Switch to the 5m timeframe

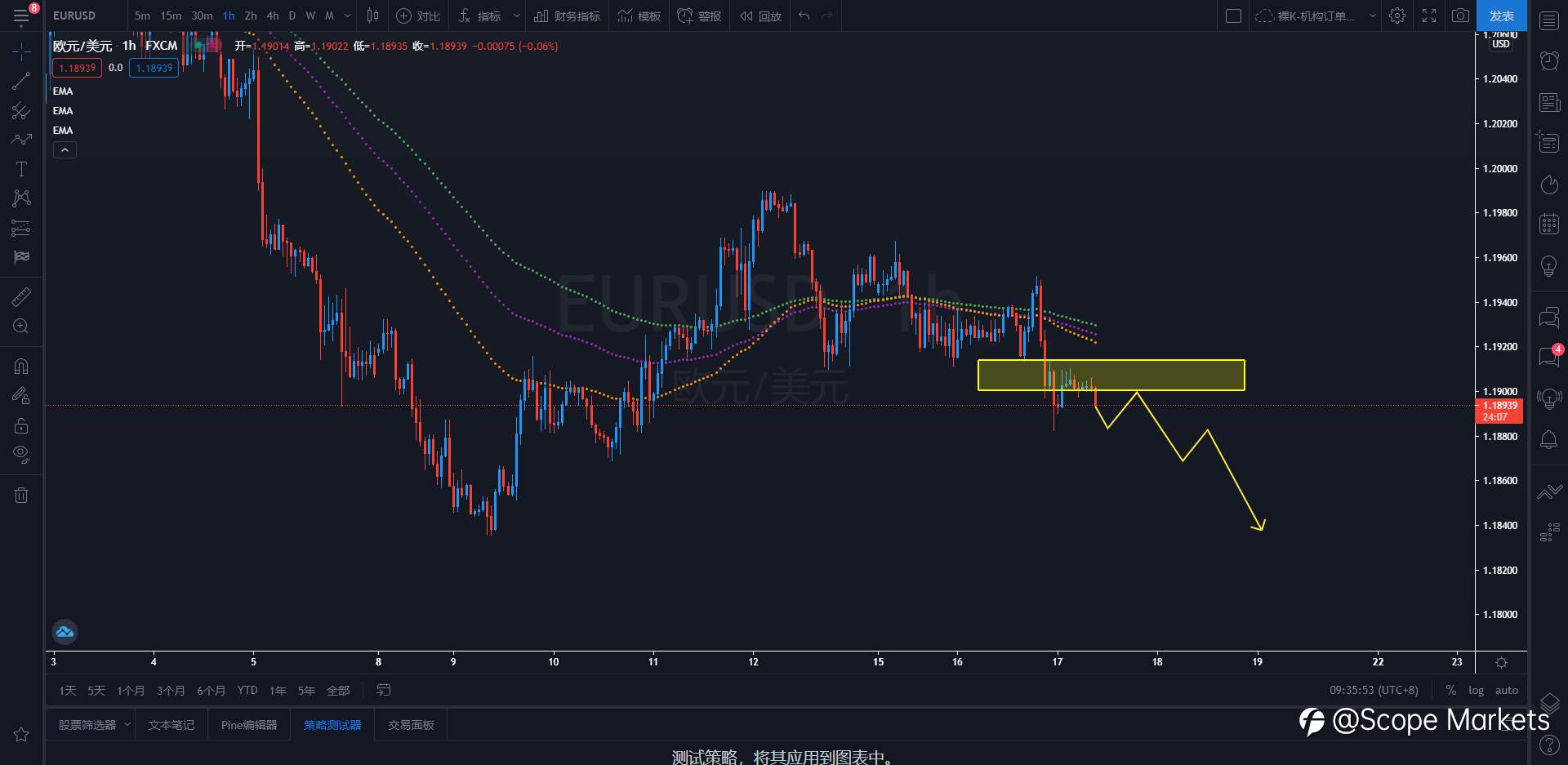tap(142, 16)
